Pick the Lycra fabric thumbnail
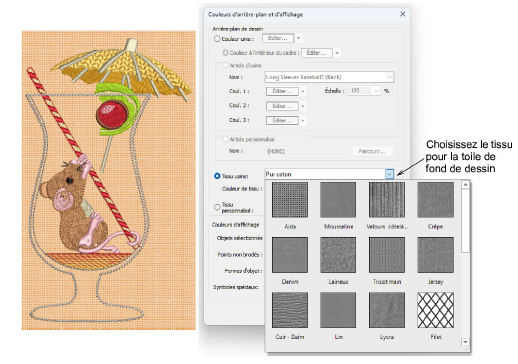This screenshot has height=364, width=518. [387, 310]
